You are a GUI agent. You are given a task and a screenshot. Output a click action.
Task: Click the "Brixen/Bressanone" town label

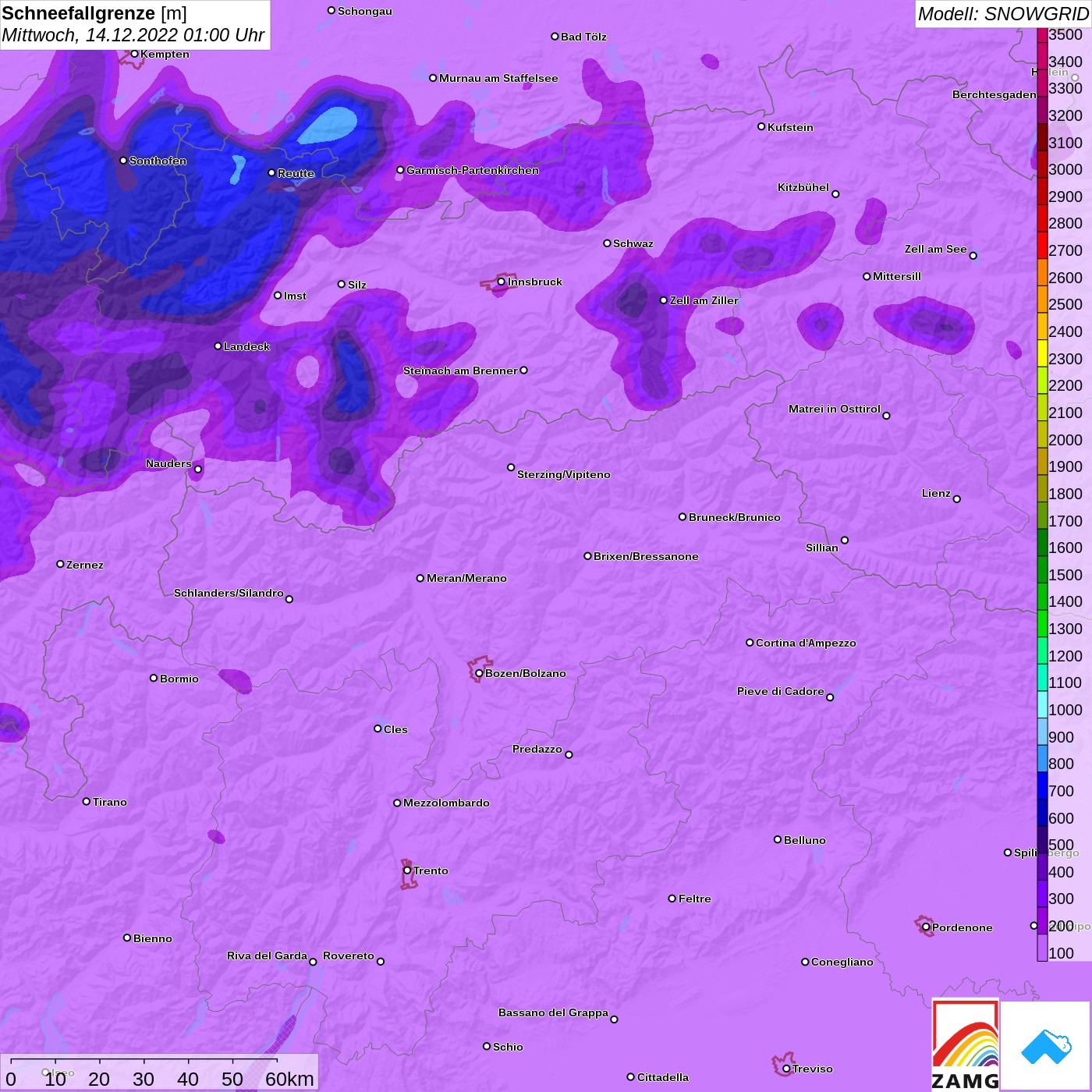click(x=646, y=556)
